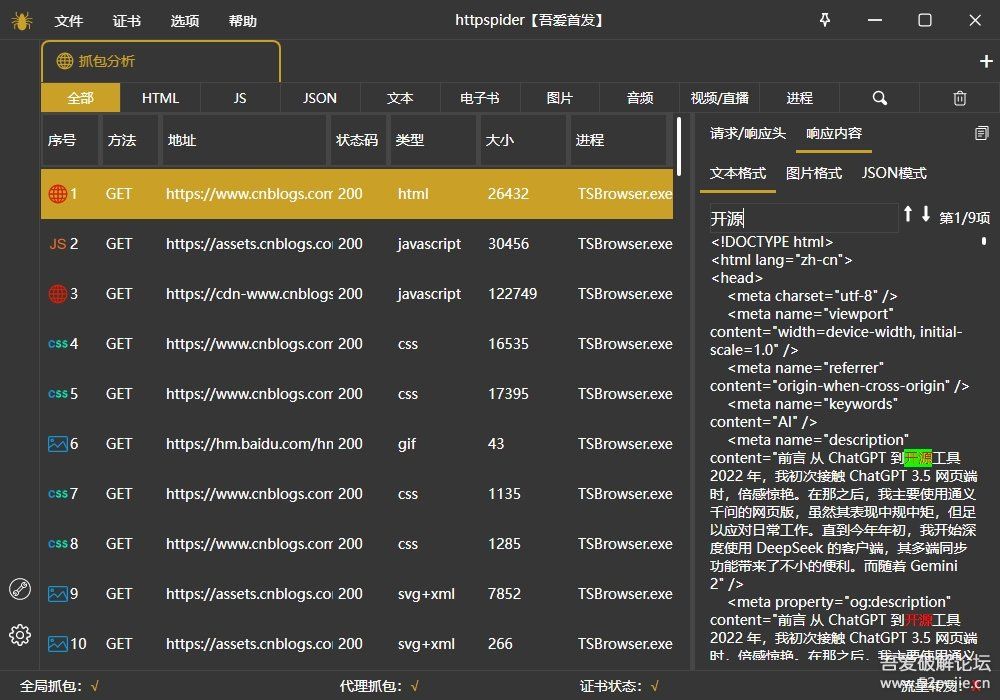Viewport: 1000px width, 700px height.
Task: Click the link icon above the gear
Action: point(20,589)
